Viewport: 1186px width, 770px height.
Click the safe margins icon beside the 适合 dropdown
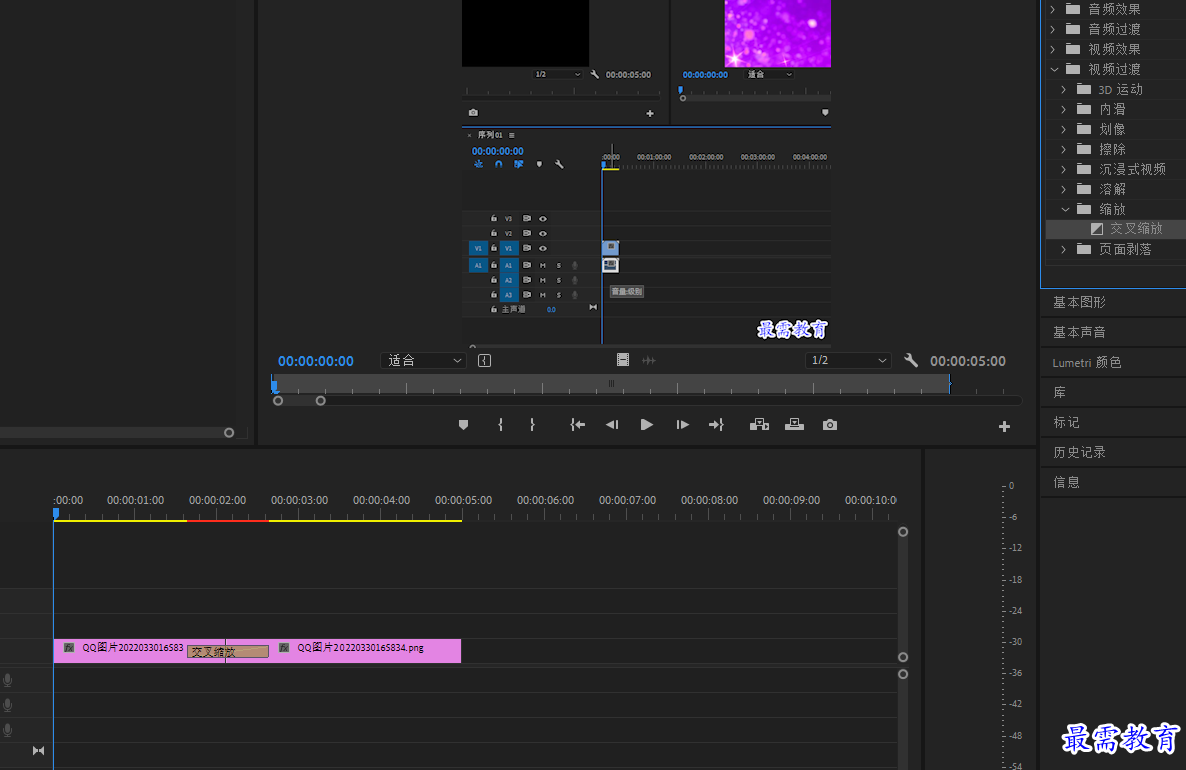click(485, 361)
